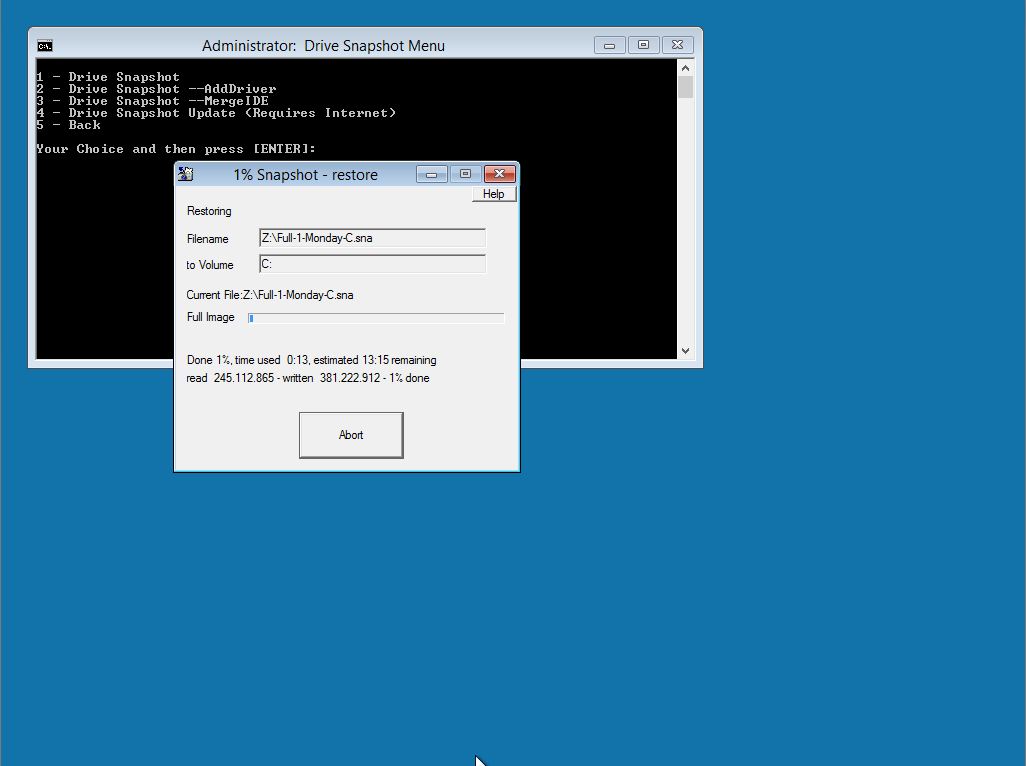
Task: Close the Snapshot restore dialog
Action: click(499, 174)
